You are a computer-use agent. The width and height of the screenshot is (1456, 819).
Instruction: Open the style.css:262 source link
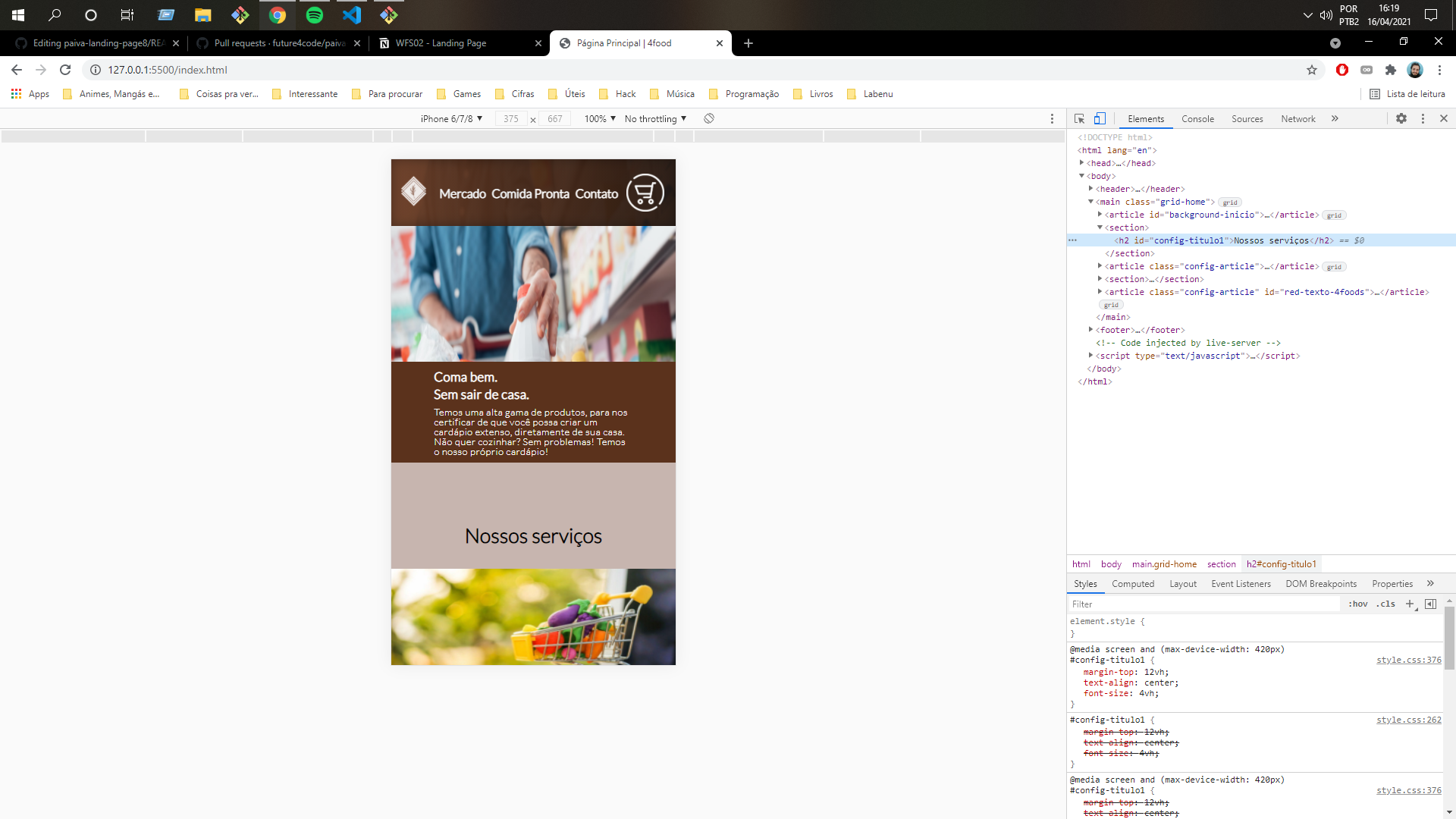(x=1408, y=720)
